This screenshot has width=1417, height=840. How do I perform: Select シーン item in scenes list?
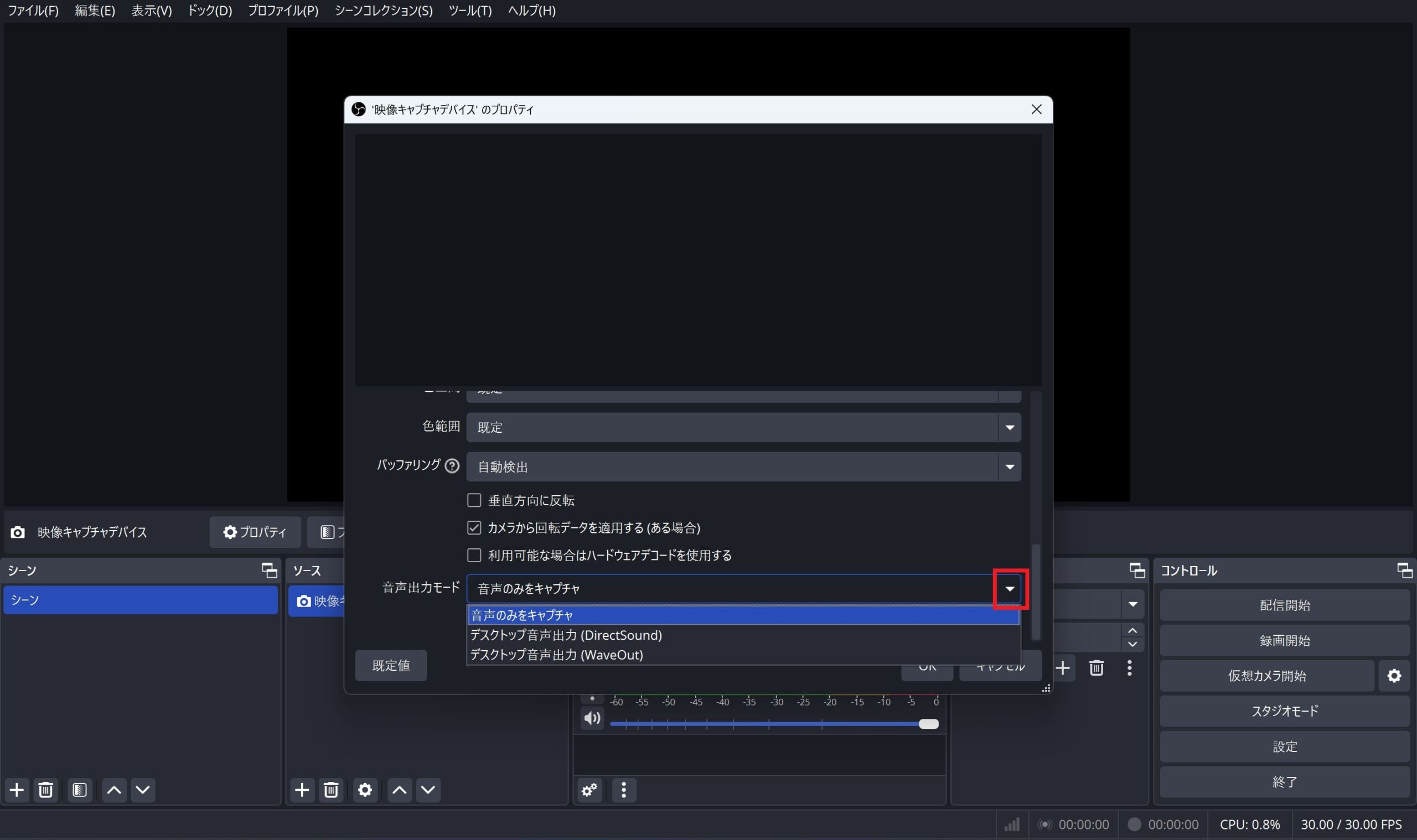pyautogui.click(x=141, y=600)
